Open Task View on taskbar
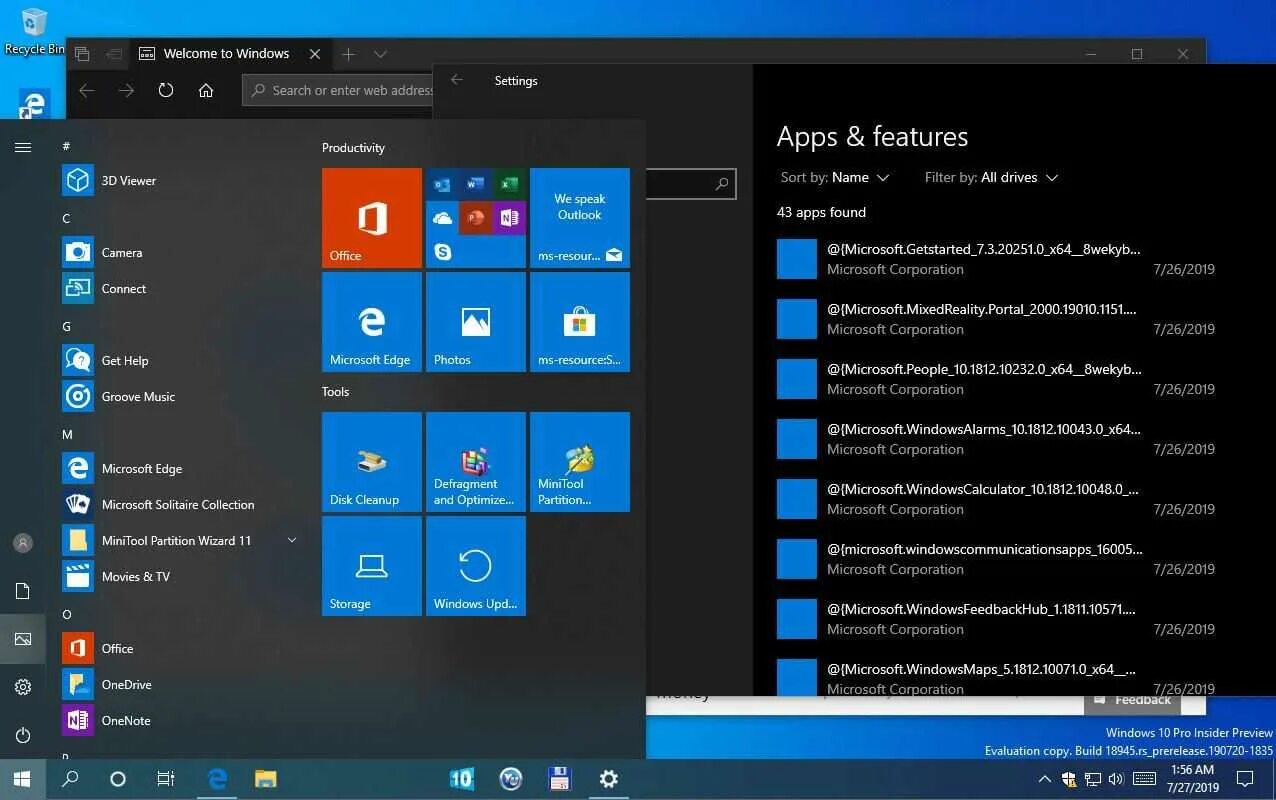Viewport: 1276px width, 800px height. [x=166, y=779]
